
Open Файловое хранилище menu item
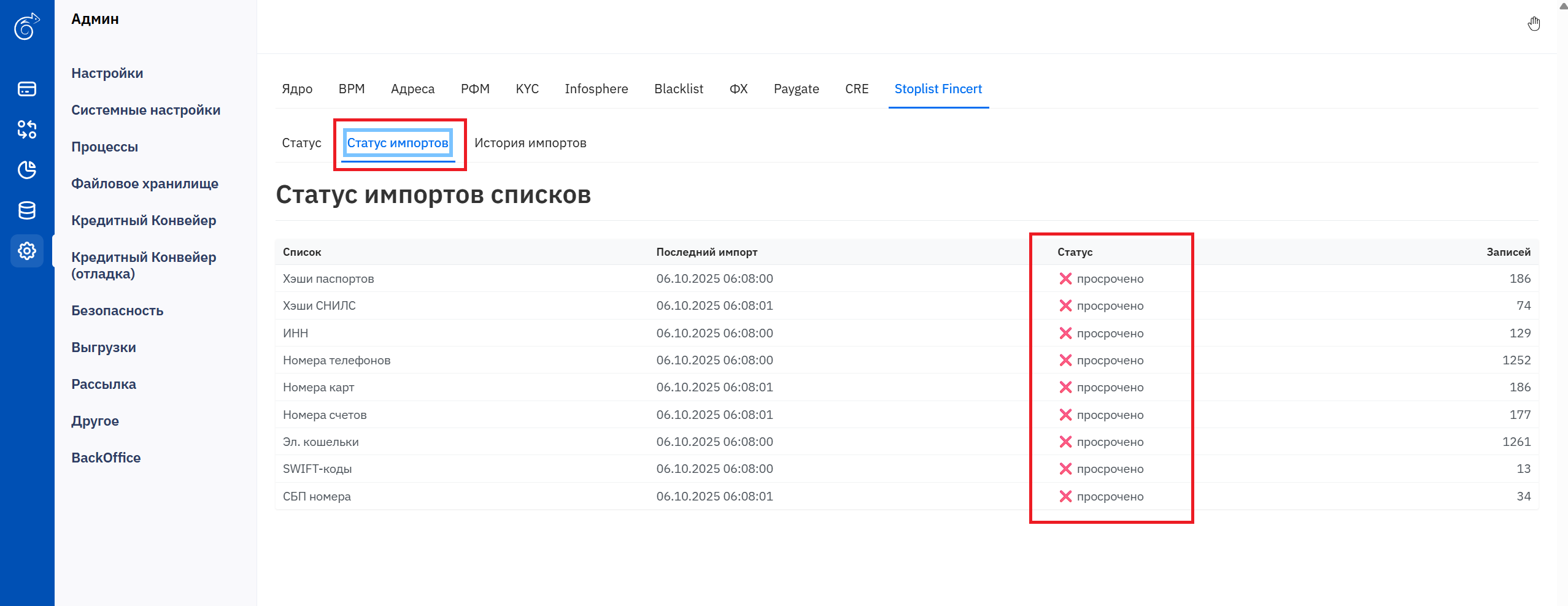pos(144,184)
